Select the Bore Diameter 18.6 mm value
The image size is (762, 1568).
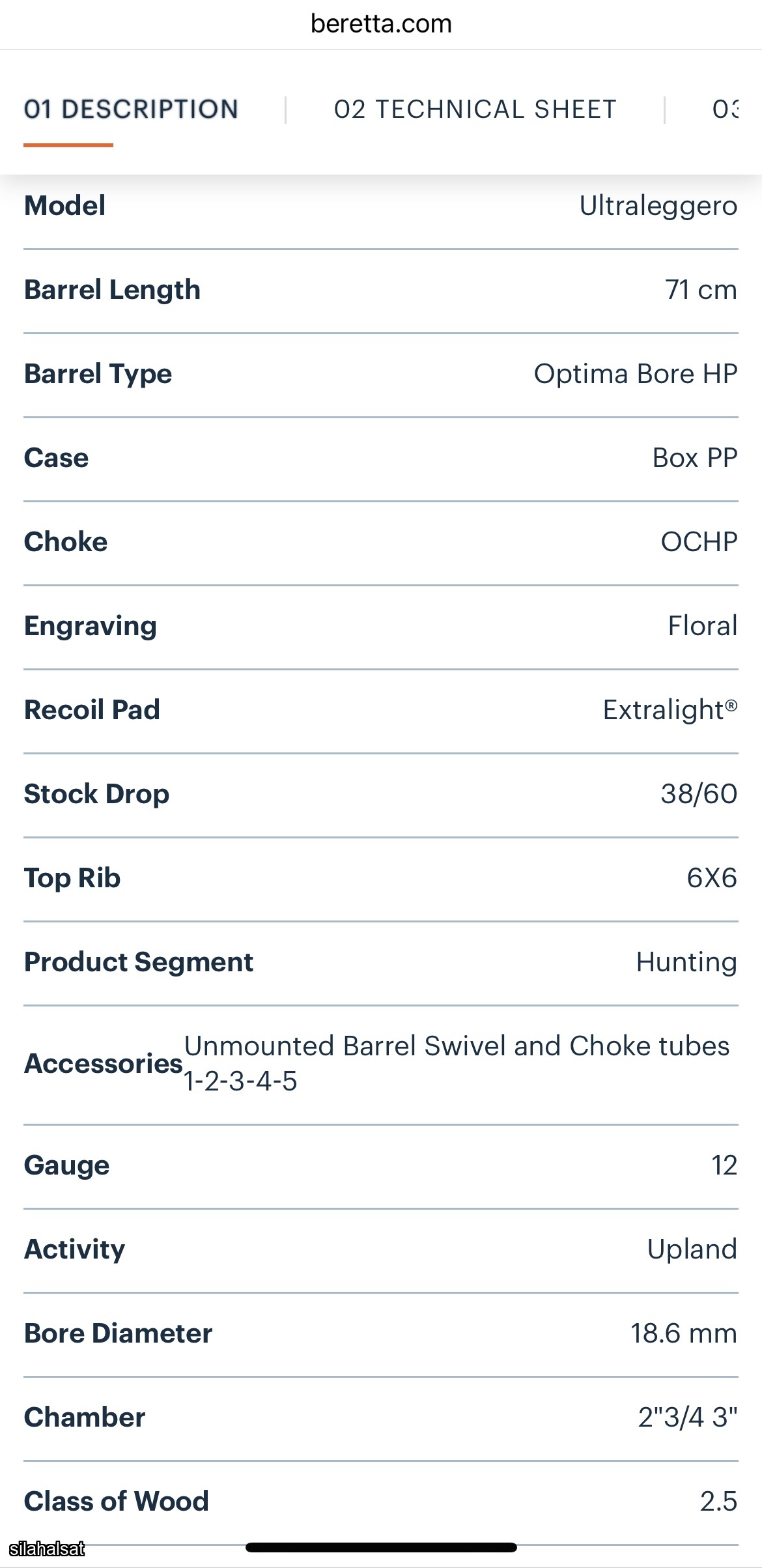(684, 1333)
